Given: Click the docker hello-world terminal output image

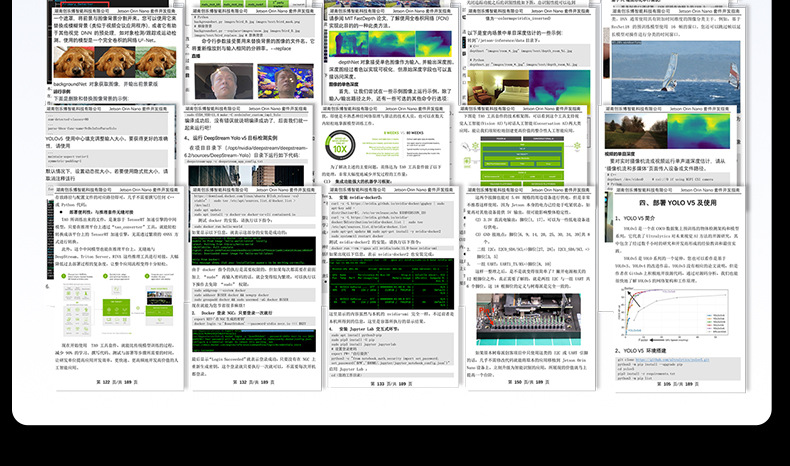Looking at the screenshot, I should click(253, 251).
